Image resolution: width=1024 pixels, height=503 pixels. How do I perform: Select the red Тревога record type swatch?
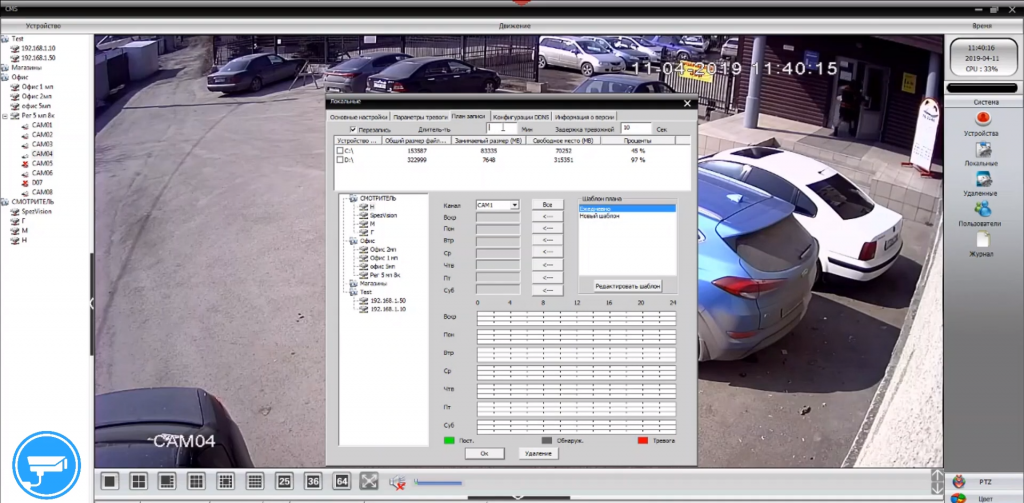coord(643,441)
